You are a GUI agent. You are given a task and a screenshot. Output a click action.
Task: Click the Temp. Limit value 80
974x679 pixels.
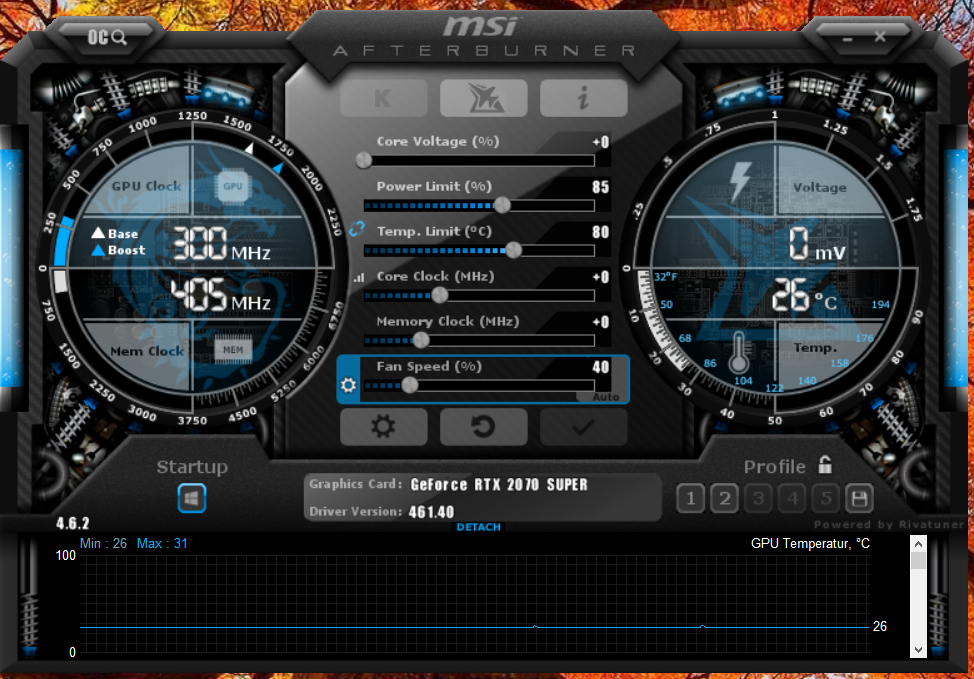pos(600,232)
